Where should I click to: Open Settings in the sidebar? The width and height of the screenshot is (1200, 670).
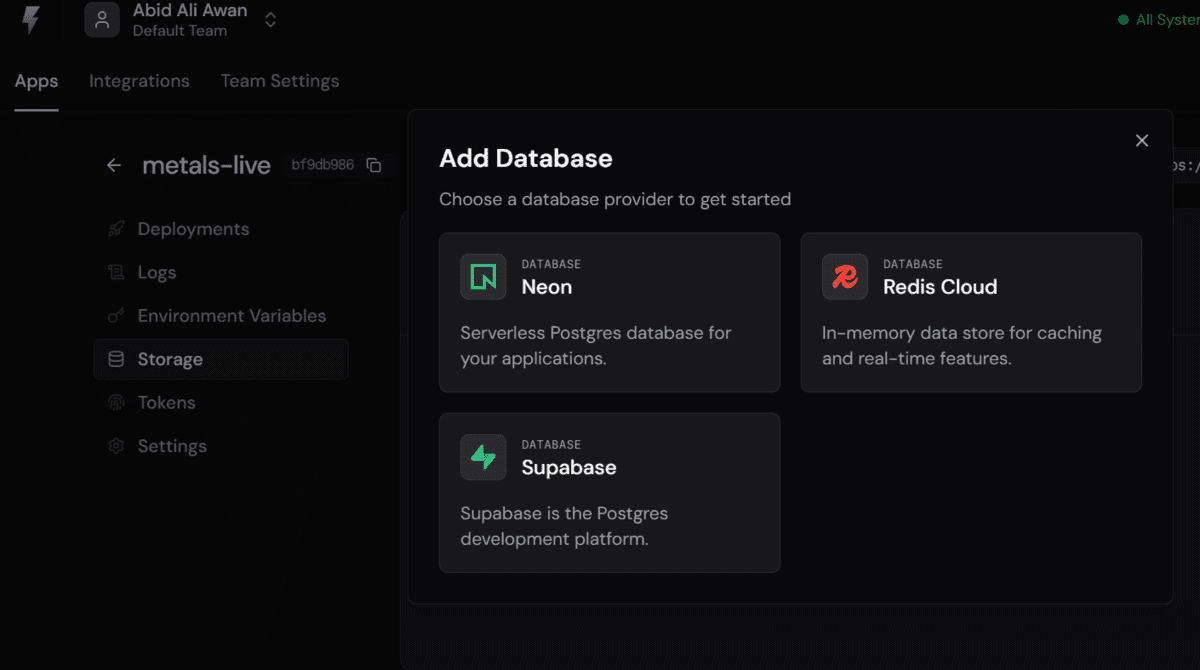point(221,446)
